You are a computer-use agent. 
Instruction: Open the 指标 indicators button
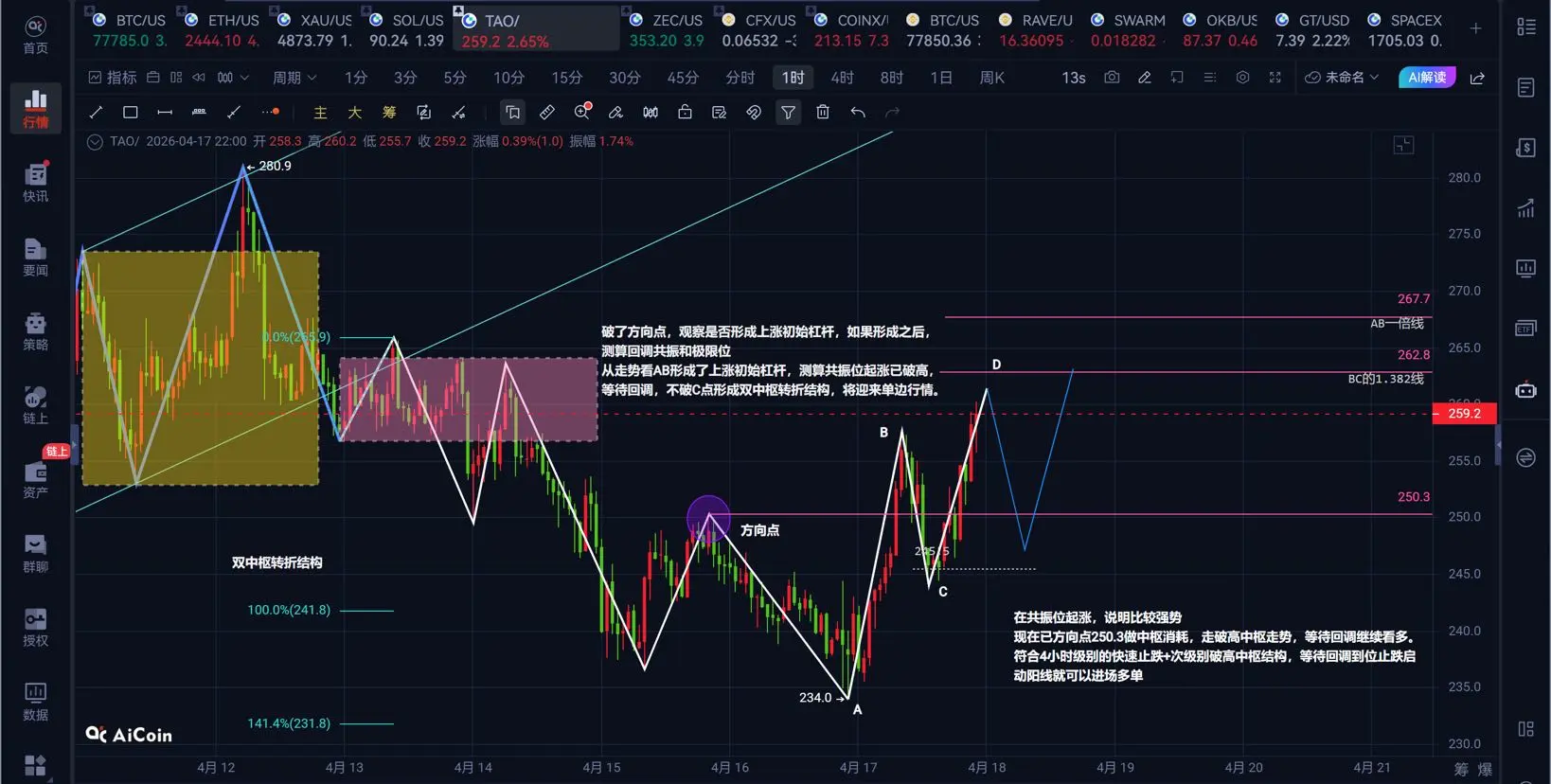coord(113,78)
